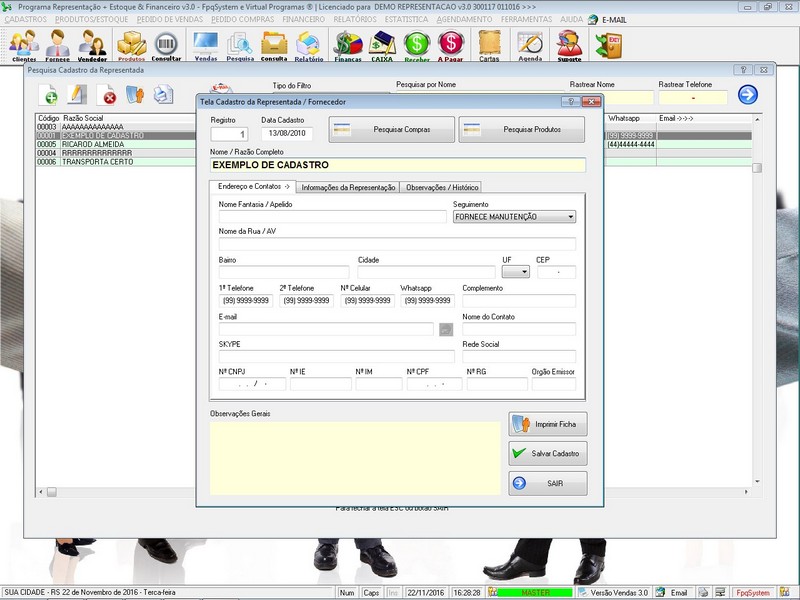800x600 pixels.
Task: Open the FERRAMENTAS menu
Action: (526, 19)
